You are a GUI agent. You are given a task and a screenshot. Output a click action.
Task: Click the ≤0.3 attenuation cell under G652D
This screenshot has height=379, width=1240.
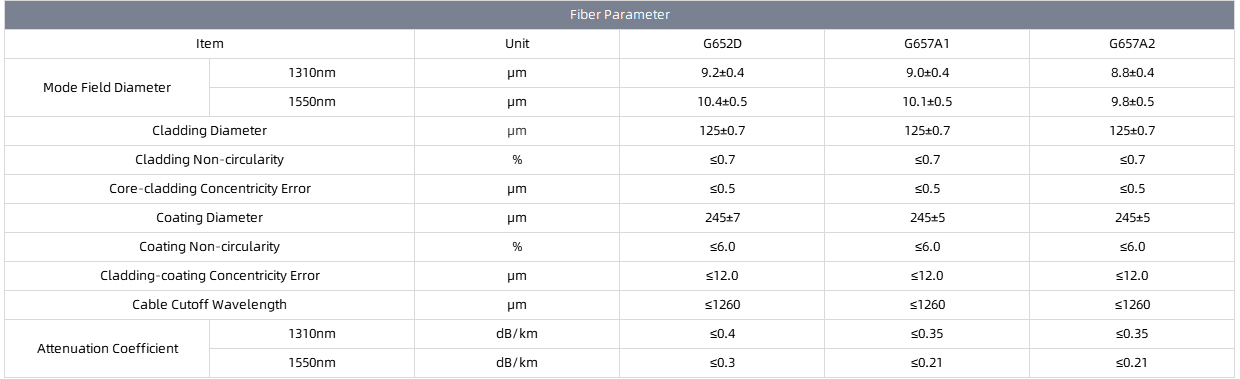[x=722, y=363]
